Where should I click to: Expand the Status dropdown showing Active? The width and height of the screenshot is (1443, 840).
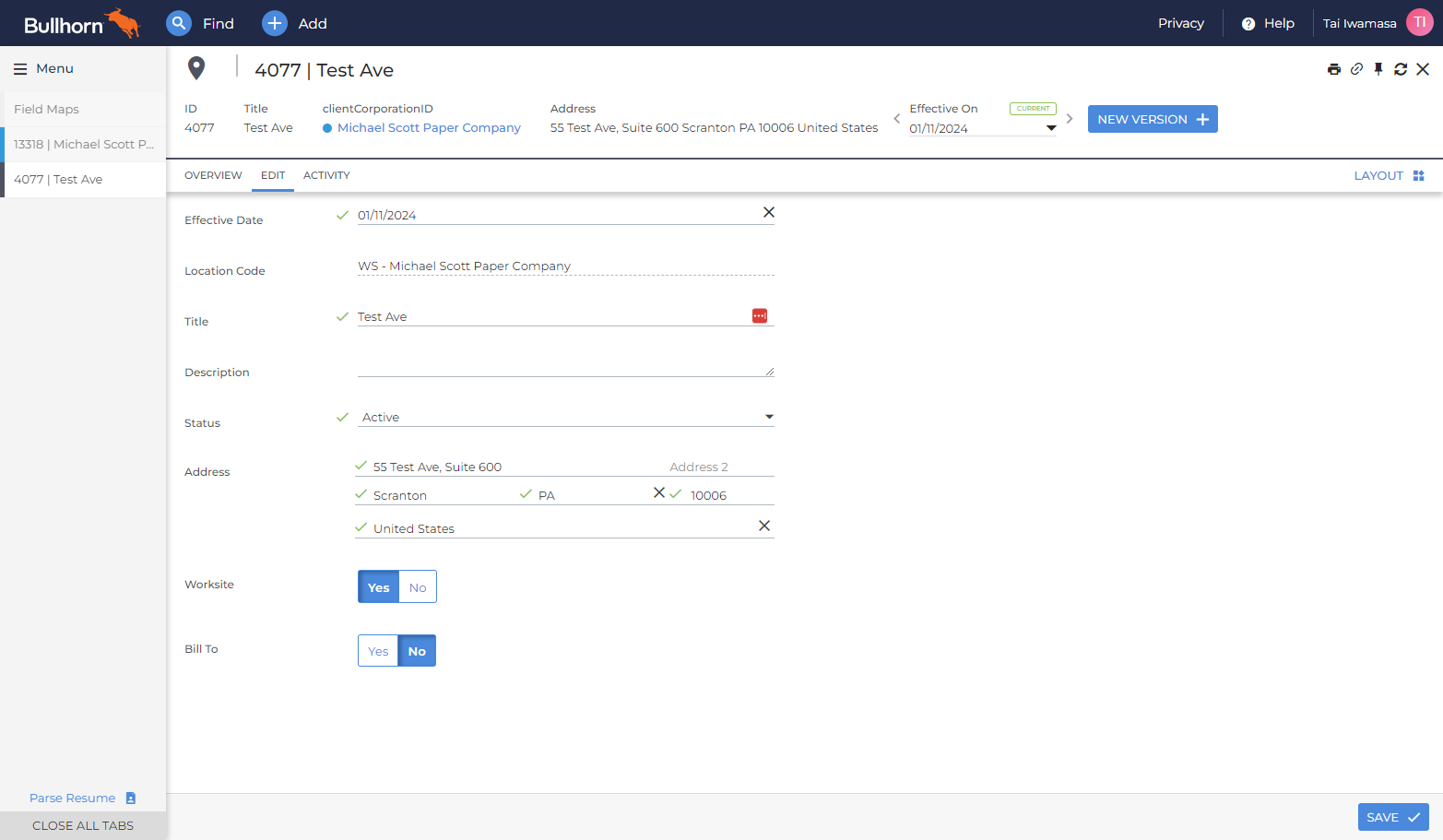566,417
